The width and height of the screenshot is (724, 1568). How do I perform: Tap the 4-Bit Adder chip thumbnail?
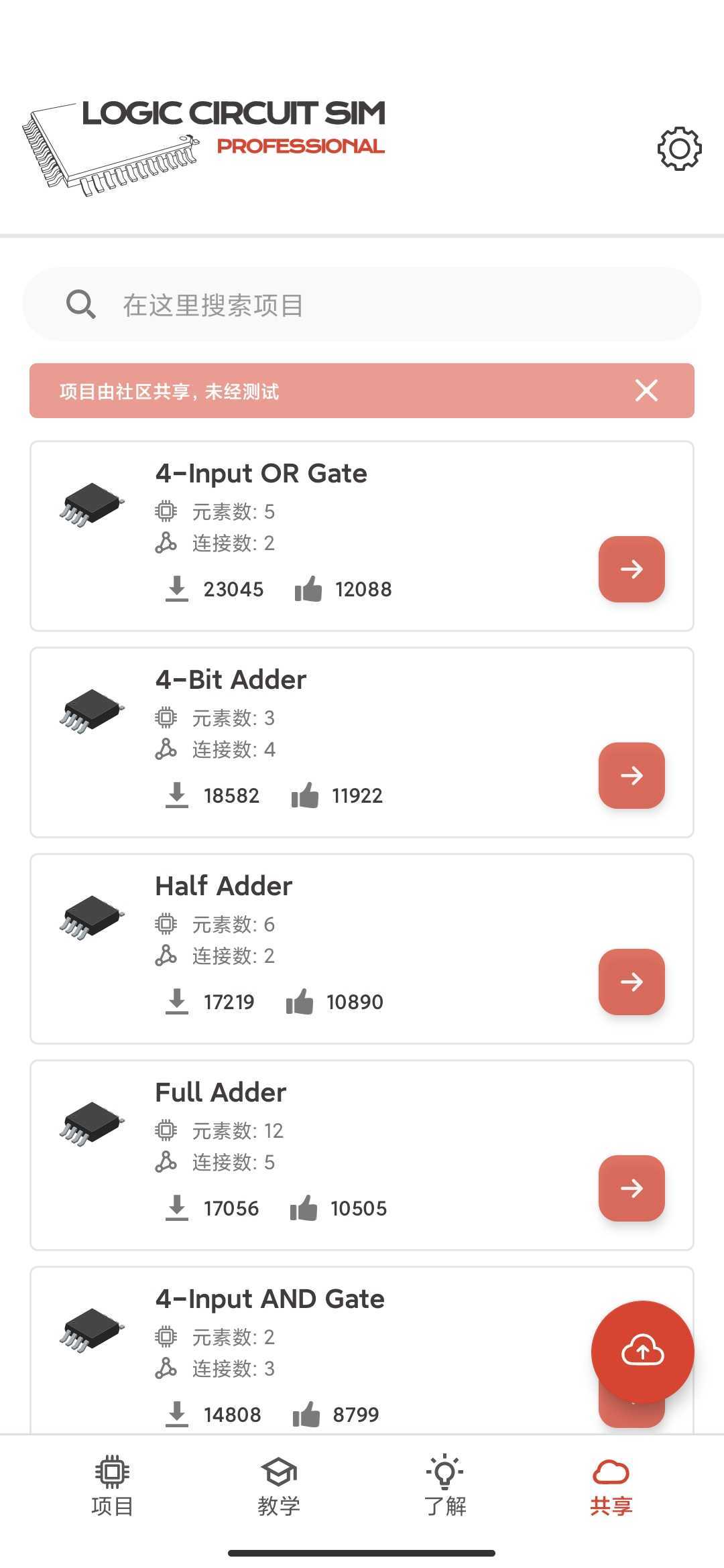pos(92,710)
